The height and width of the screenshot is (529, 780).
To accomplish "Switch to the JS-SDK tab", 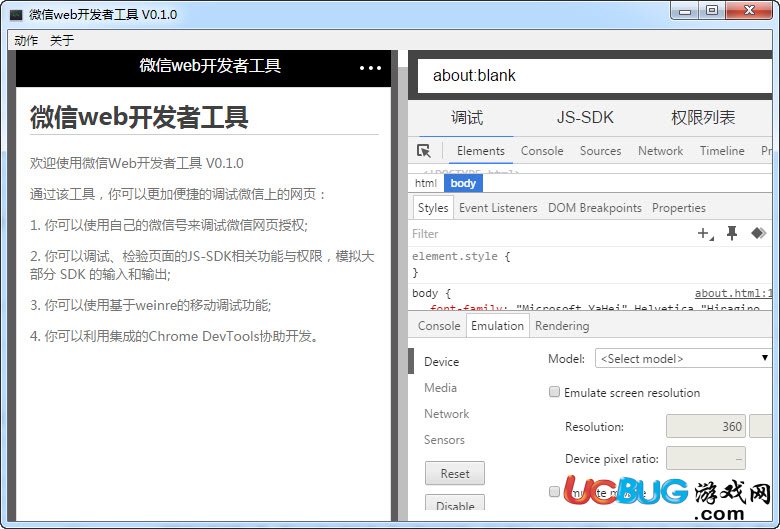I will tap(585, 118).
